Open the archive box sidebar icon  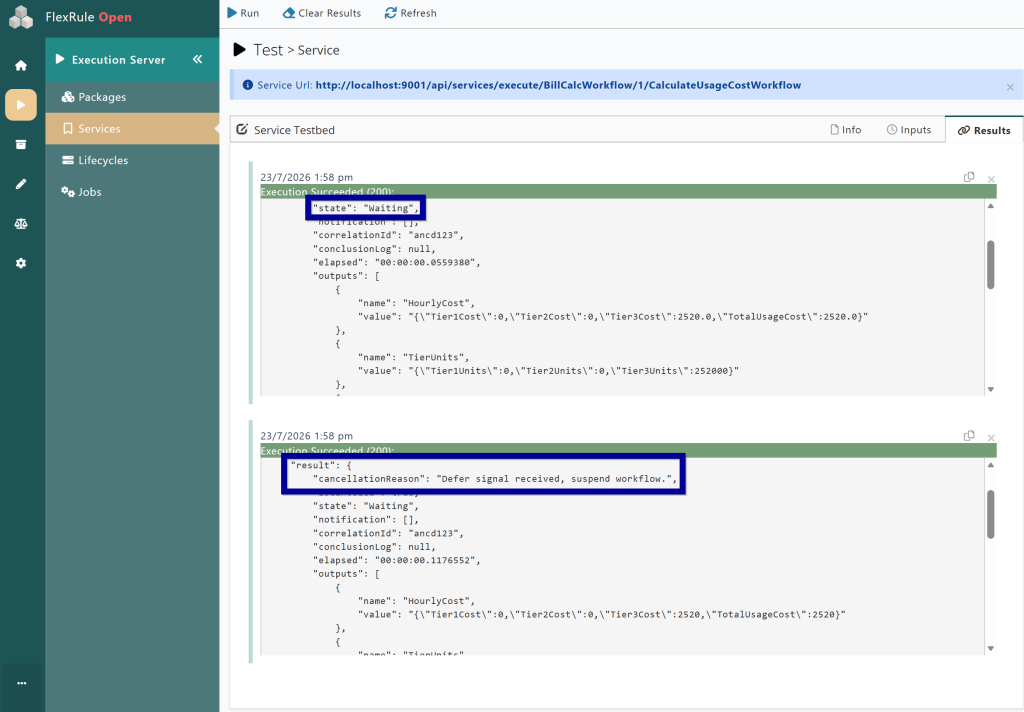pos(21,144)
